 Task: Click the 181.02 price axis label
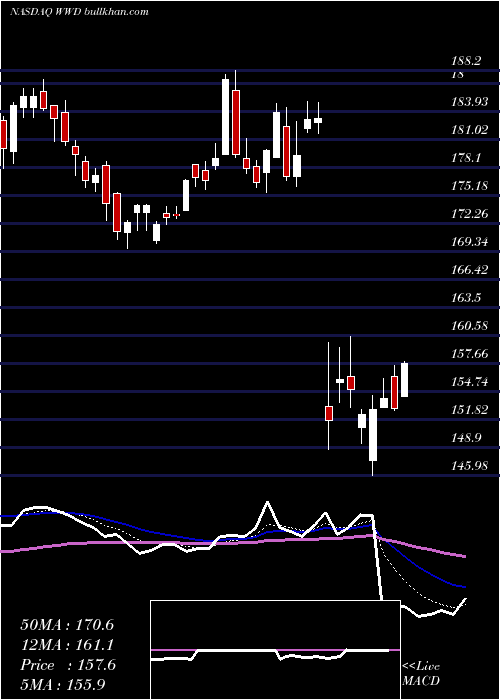pos(470,130)
